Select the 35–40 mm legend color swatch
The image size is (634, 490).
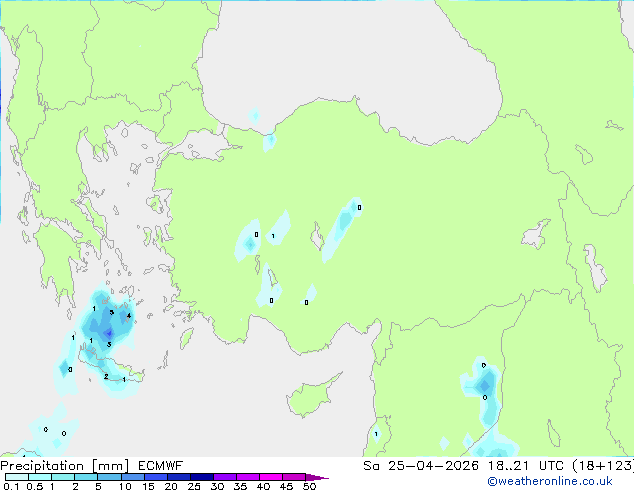click(x=247, y=477)
